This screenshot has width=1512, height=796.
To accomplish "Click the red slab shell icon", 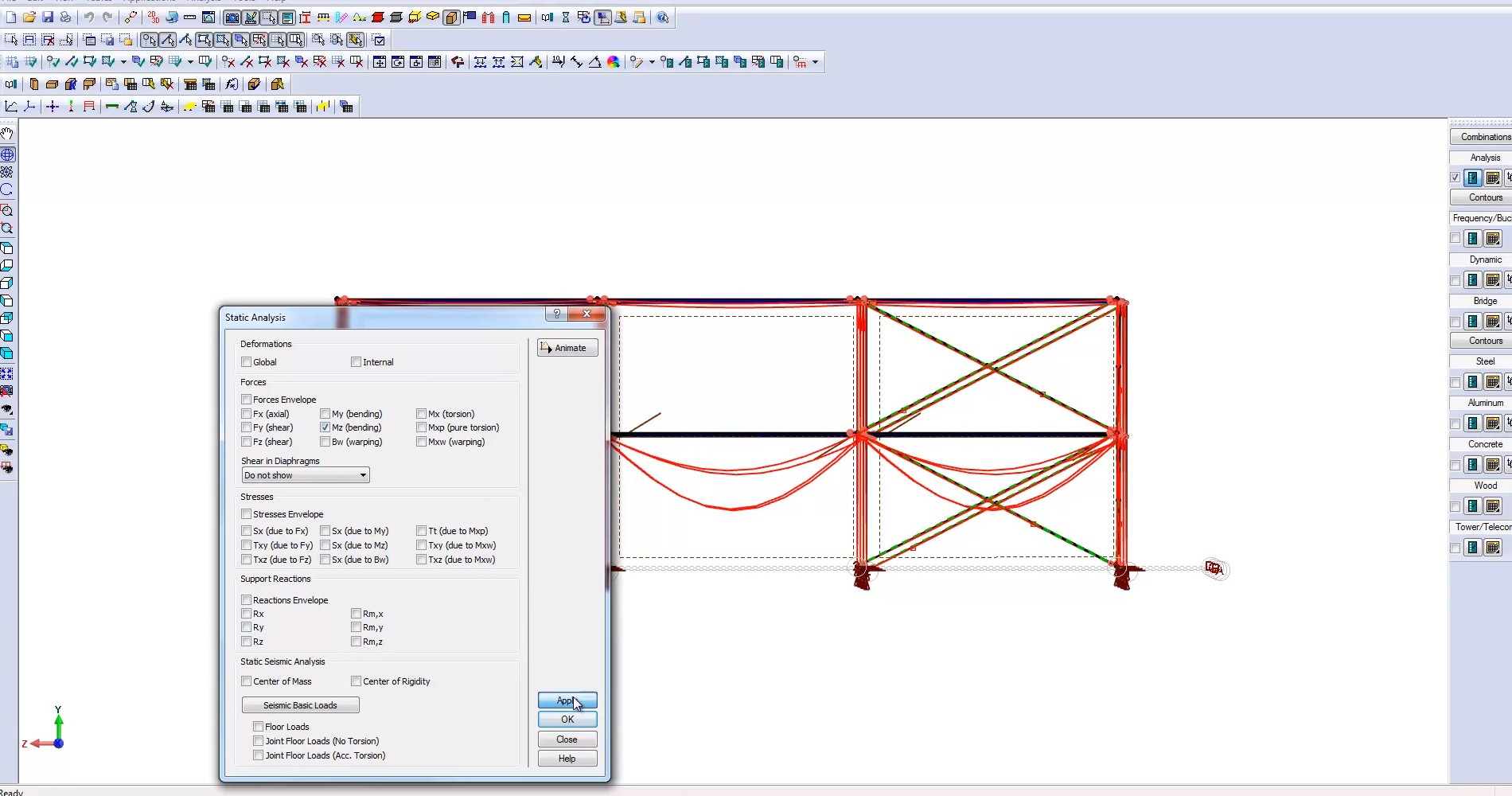I will point(378,18).
